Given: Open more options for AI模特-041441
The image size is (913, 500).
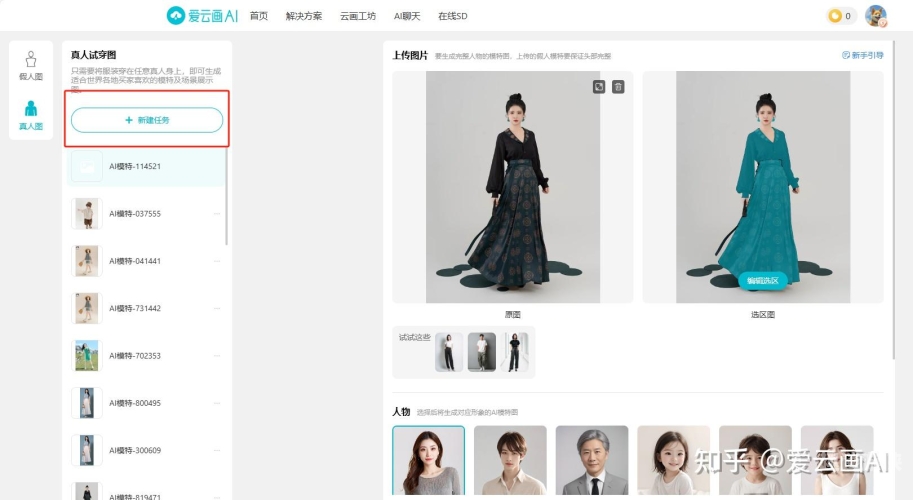Looking at the screenshot, I should pos(217,261).
